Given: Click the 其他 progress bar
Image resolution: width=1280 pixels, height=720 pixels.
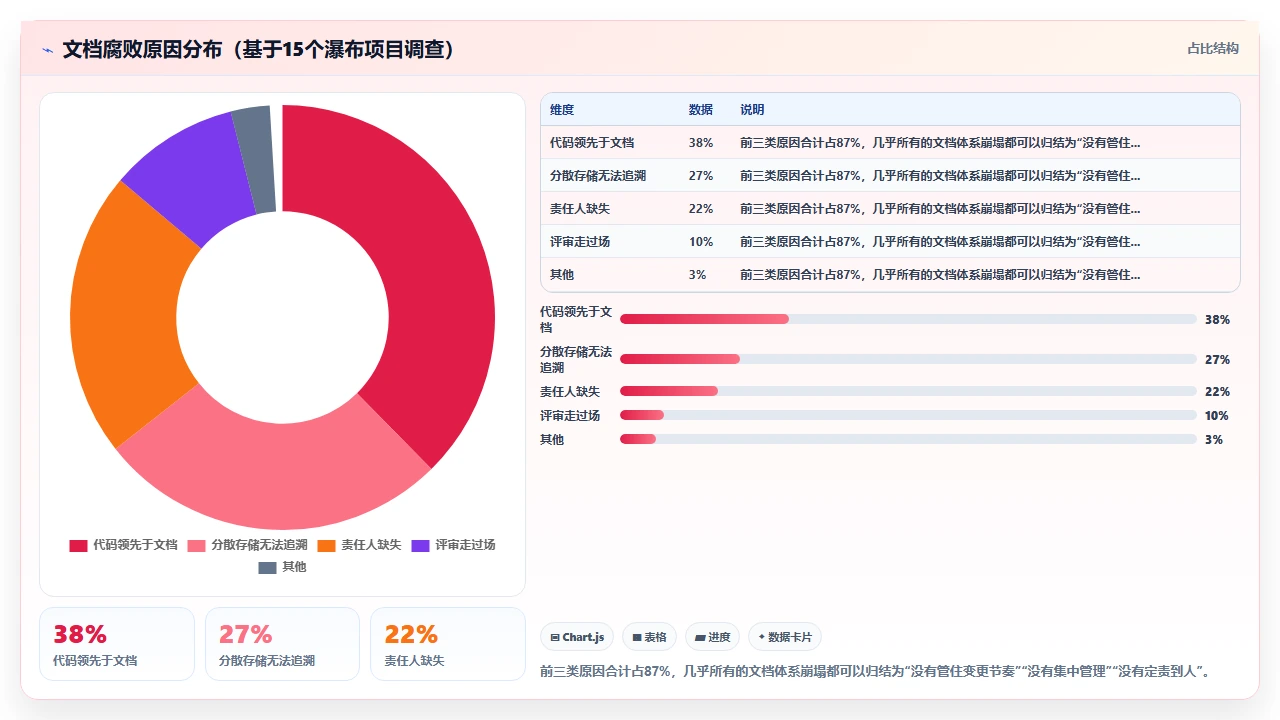Looking at the screenshot, I should tap(908, 439).
